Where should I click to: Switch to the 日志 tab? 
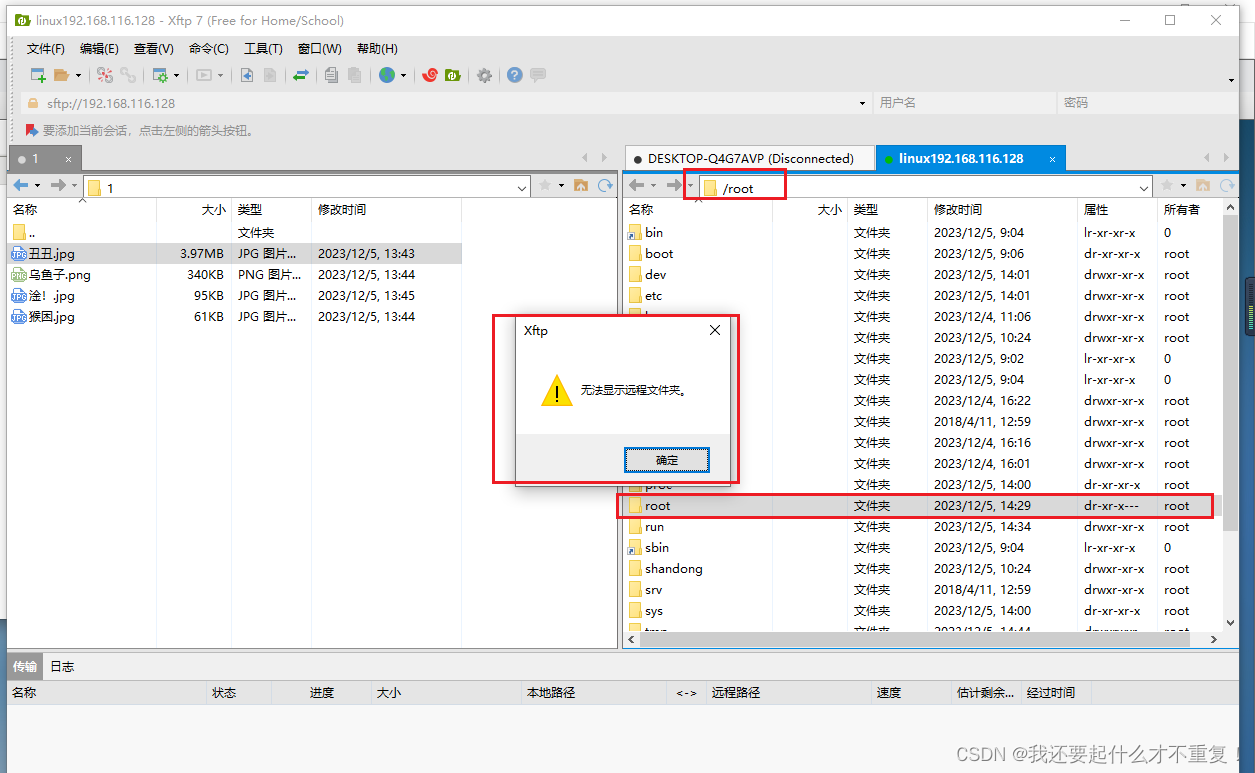point(61,665)
